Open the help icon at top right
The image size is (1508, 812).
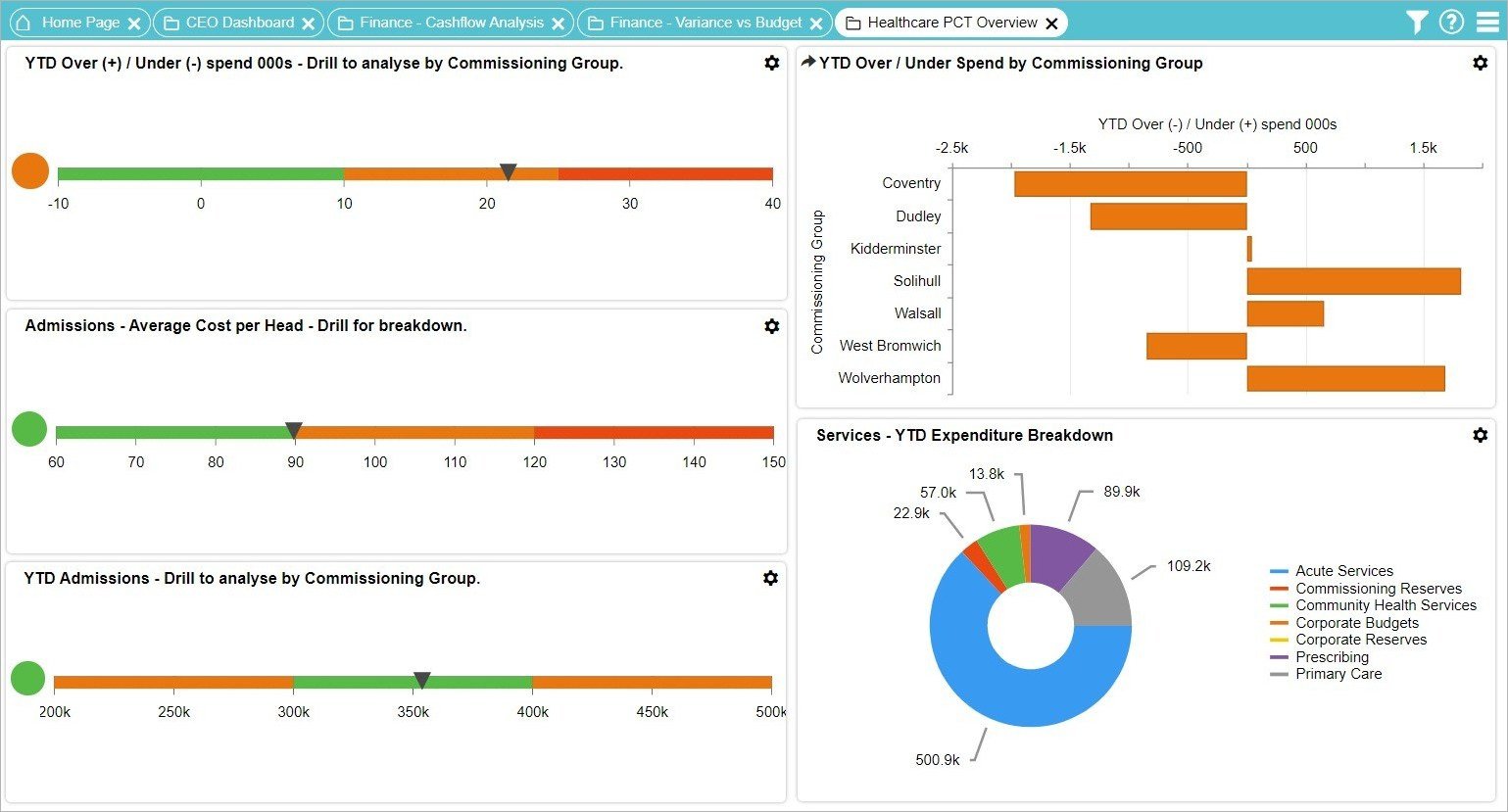(x=1452, y=21)
